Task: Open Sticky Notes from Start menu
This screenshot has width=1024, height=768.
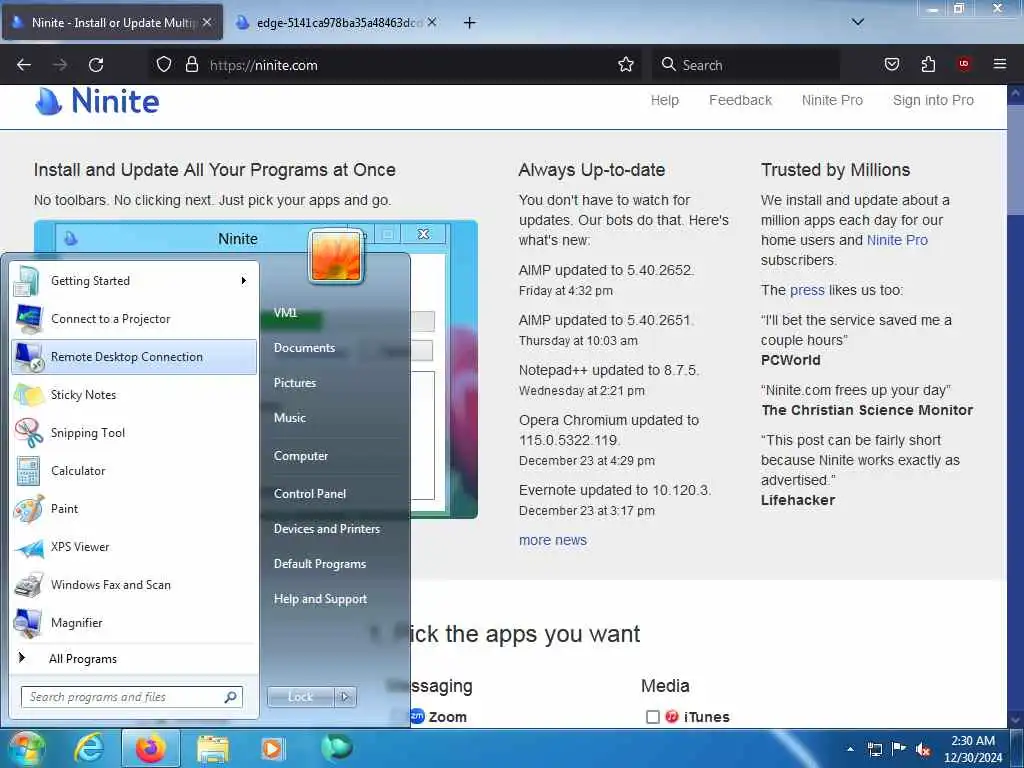Action: [134, 394]
